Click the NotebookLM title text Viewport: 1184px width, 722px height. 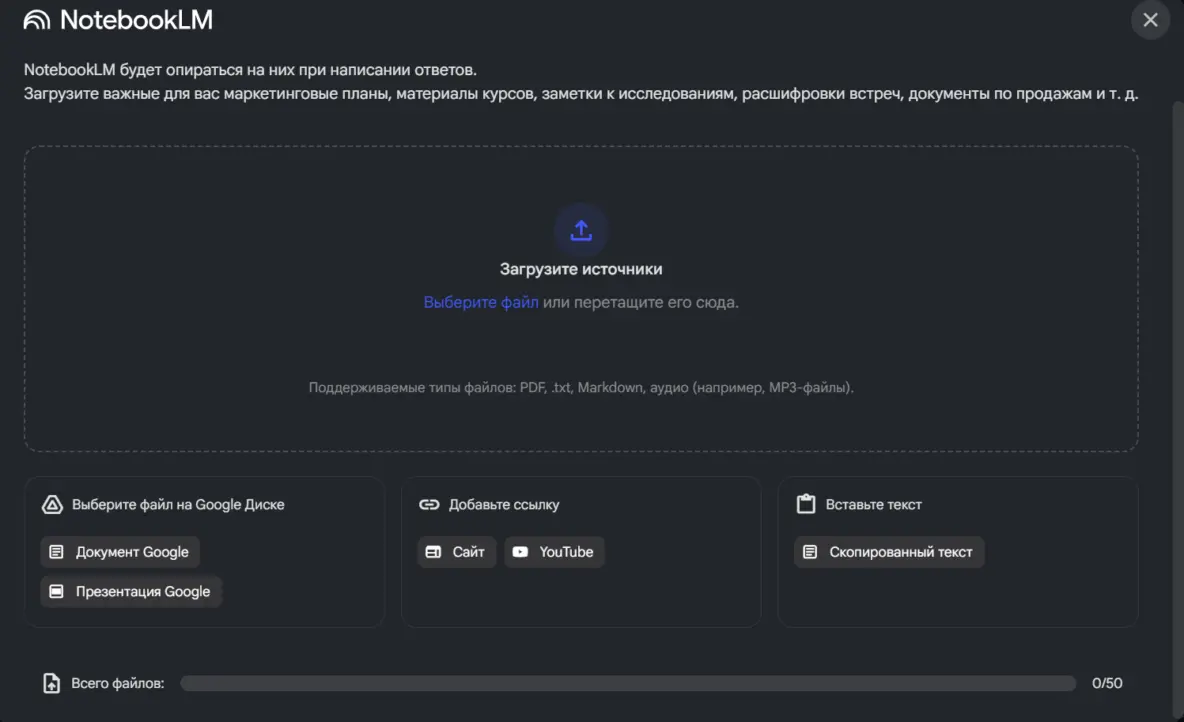pyautogui.click(x=136, y=20)
